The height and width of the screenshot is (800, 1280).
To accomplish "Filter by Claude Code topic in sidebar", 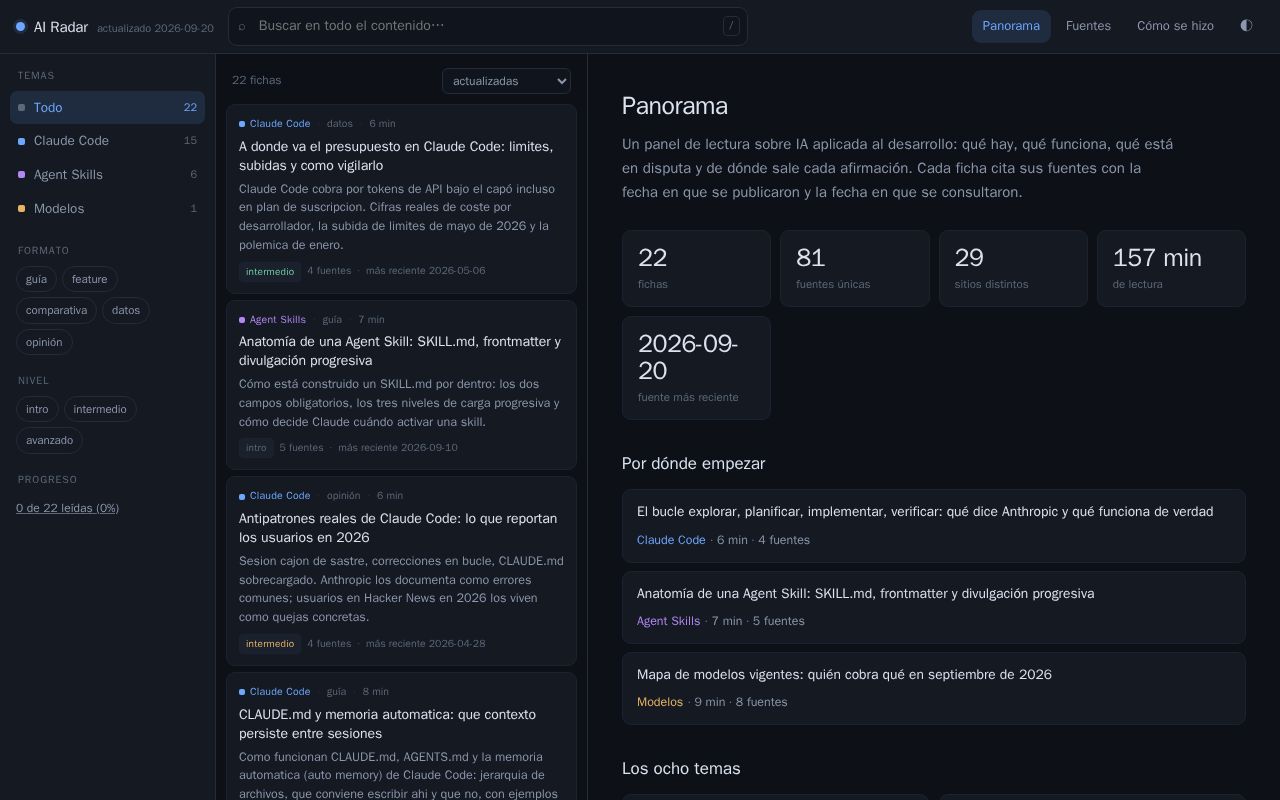I will 107,141.
